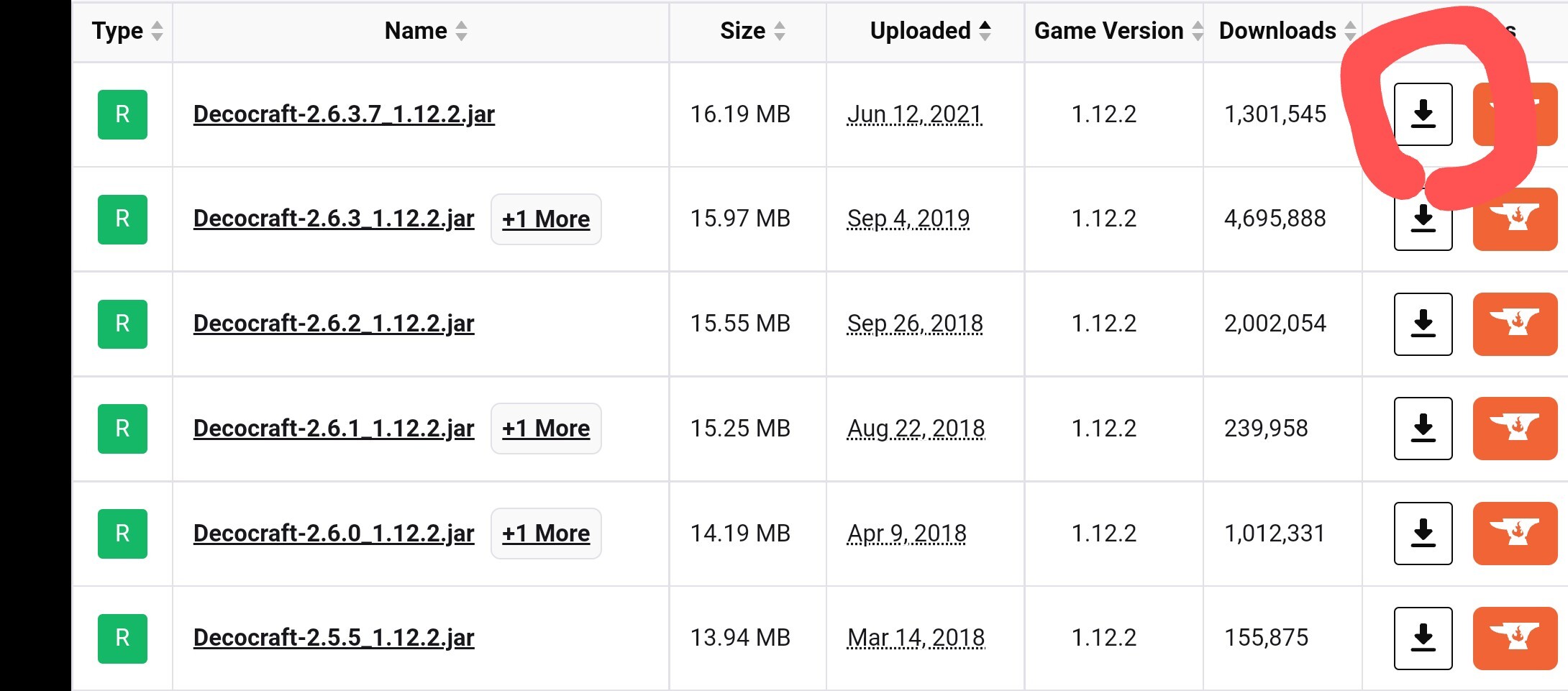Install Decocraft-2.6.2 with orange anvil button
This screenshot has width=1568, height=691.
tap(1515, 324)
